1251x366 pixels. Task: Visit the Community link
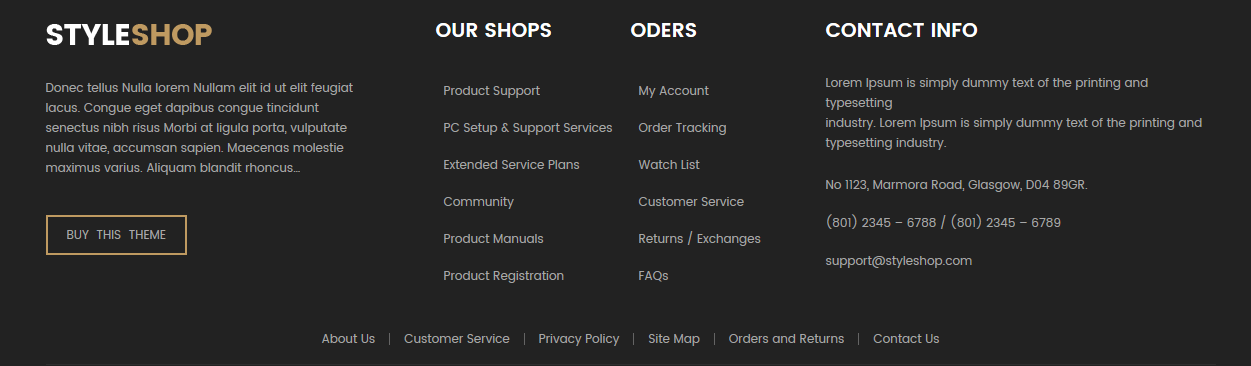(x=478, y=202)
